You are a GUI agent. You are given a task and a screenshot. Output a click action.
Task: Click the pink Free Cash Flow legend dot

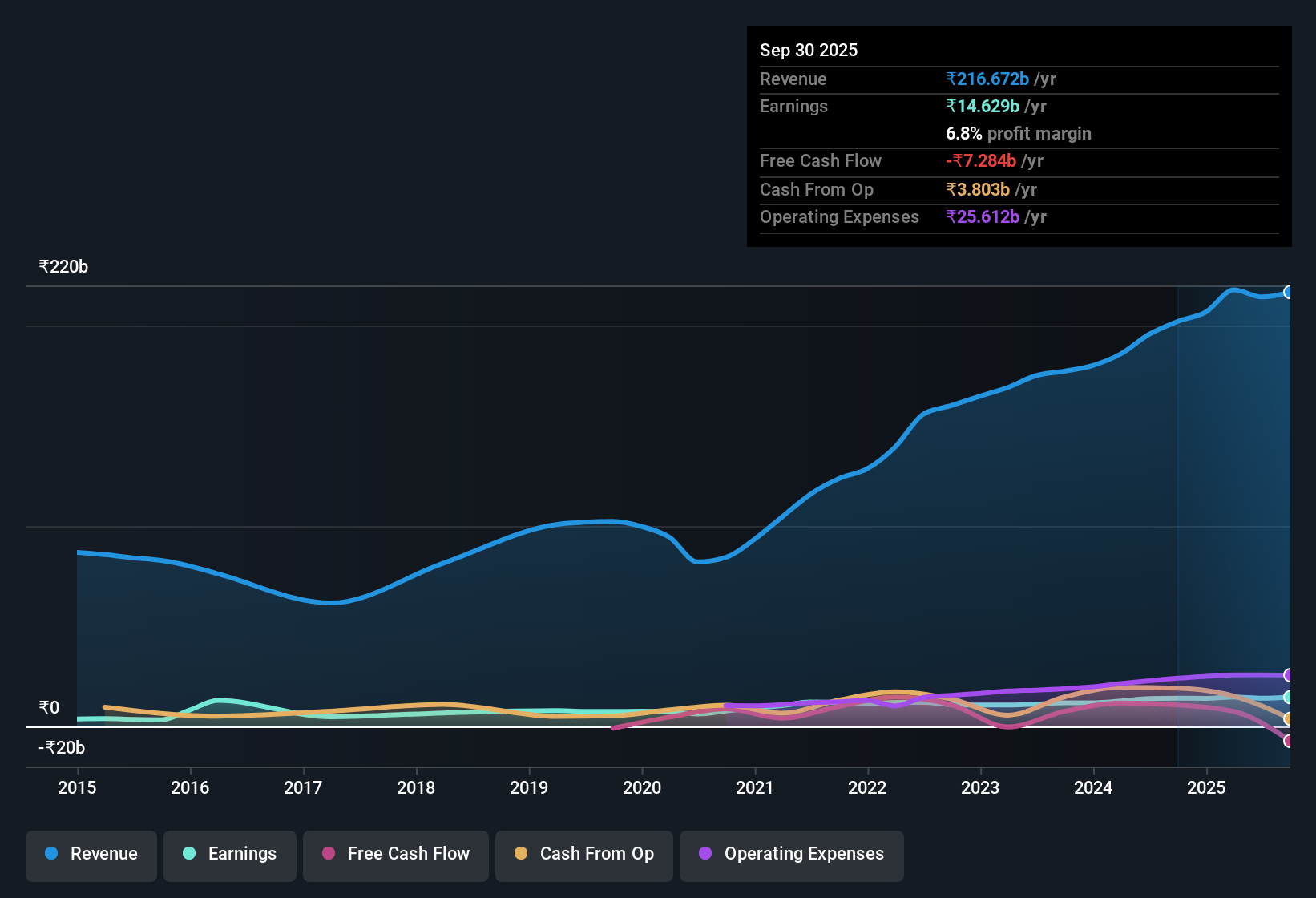click(328, 854)
